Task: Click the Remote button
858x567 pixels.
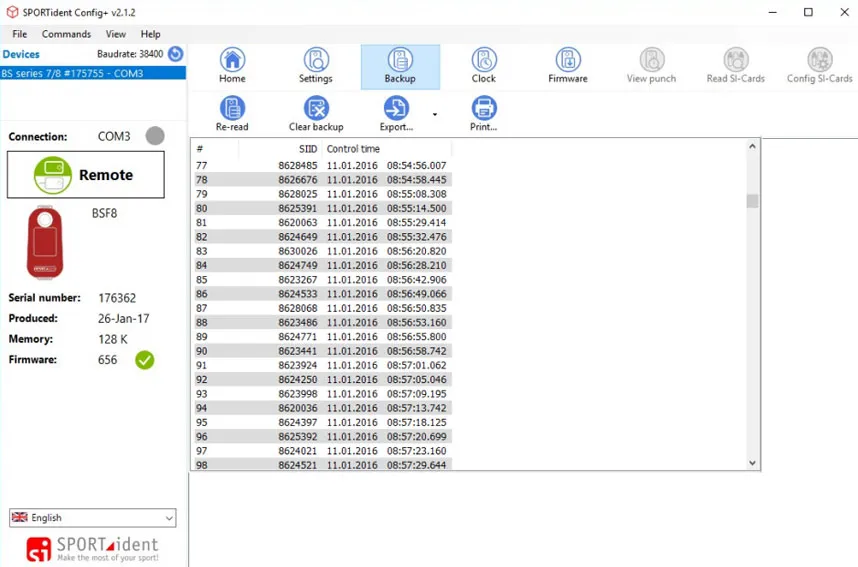Action: 86,175
